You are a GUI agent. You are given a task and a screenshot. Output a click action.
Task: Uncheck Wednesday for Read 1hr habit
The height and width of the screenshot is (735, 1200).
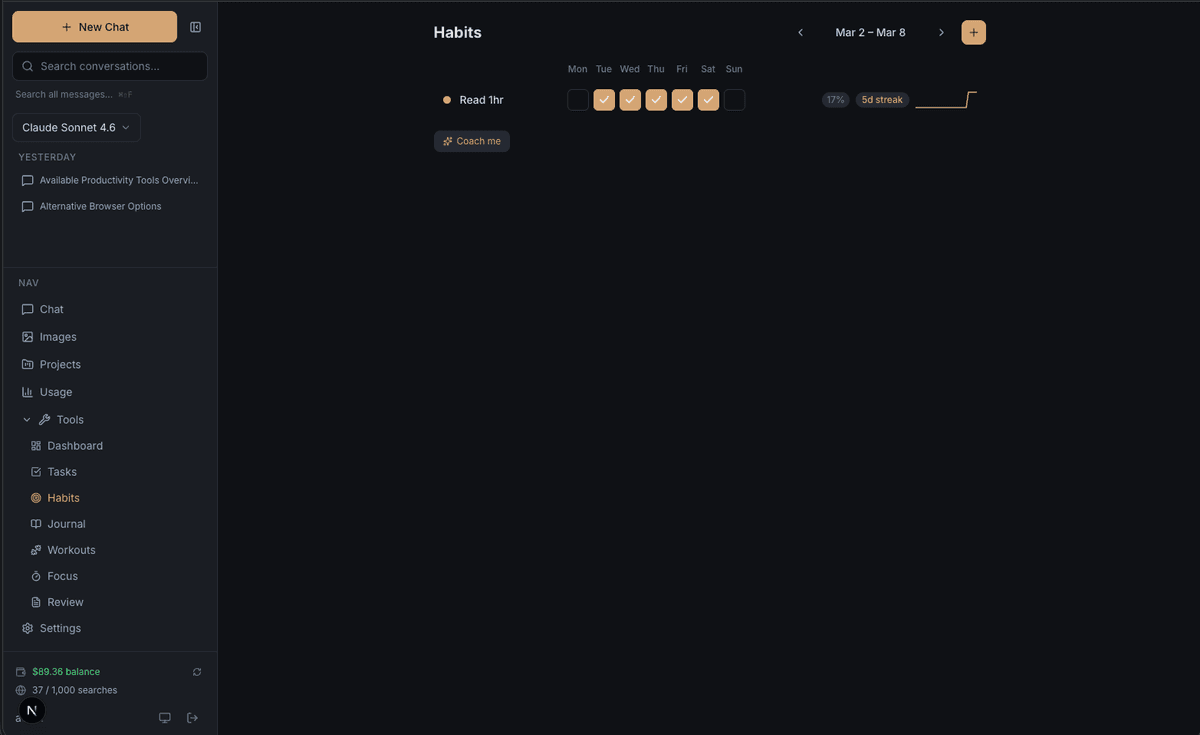[630, 100]
